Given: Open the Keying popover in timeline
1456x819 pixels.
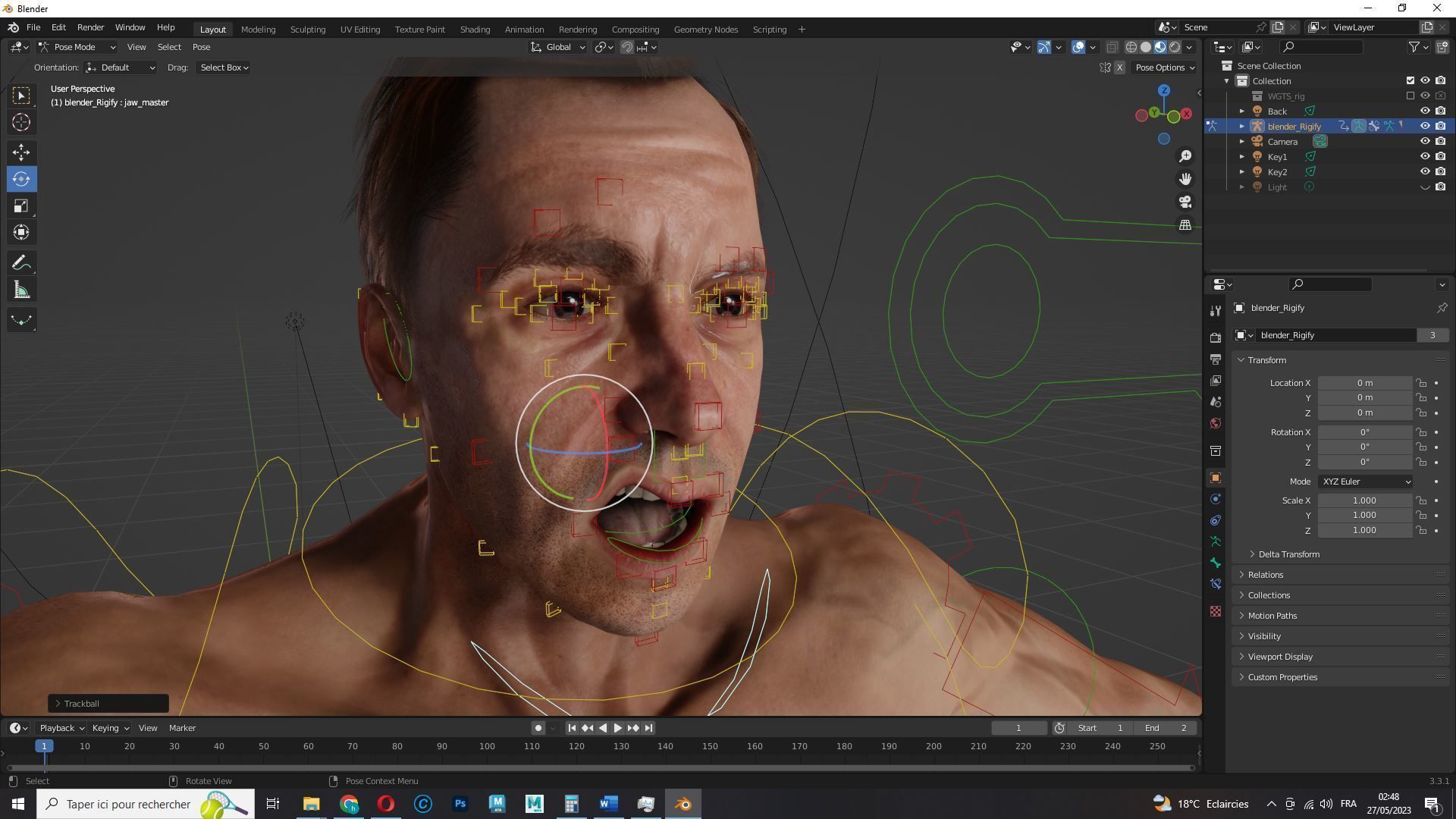Looking at the screenshot, I should pyautogui.click(x=110, y=728).
